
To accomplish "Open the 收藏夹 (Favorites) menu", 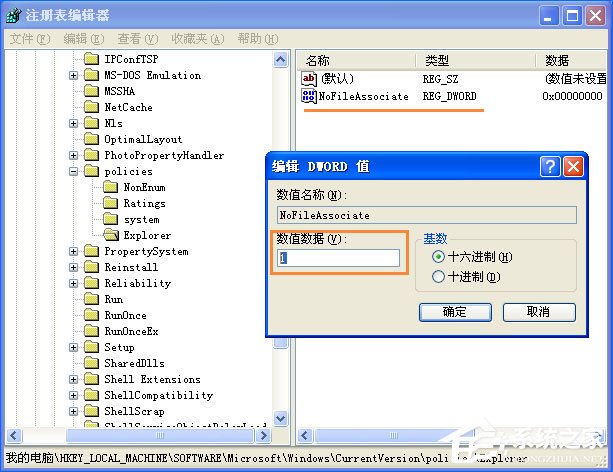I will [198, 39].
